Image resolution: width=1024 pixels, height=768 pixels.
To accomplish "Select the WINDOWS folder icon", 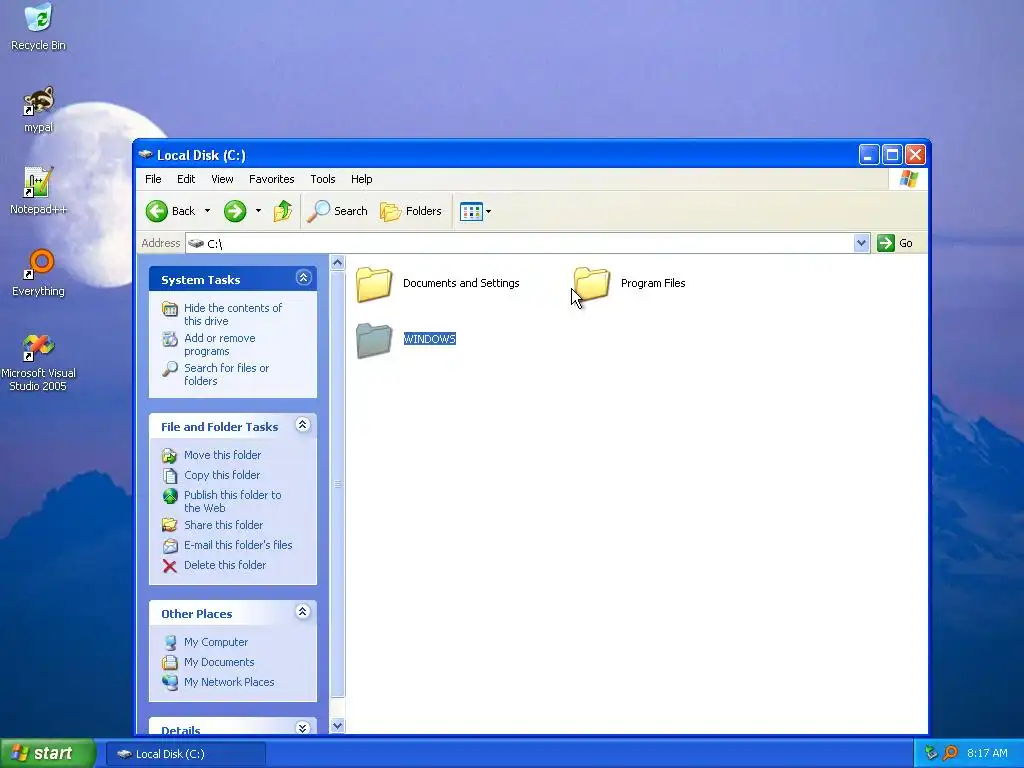I will [x=374, y=340].
